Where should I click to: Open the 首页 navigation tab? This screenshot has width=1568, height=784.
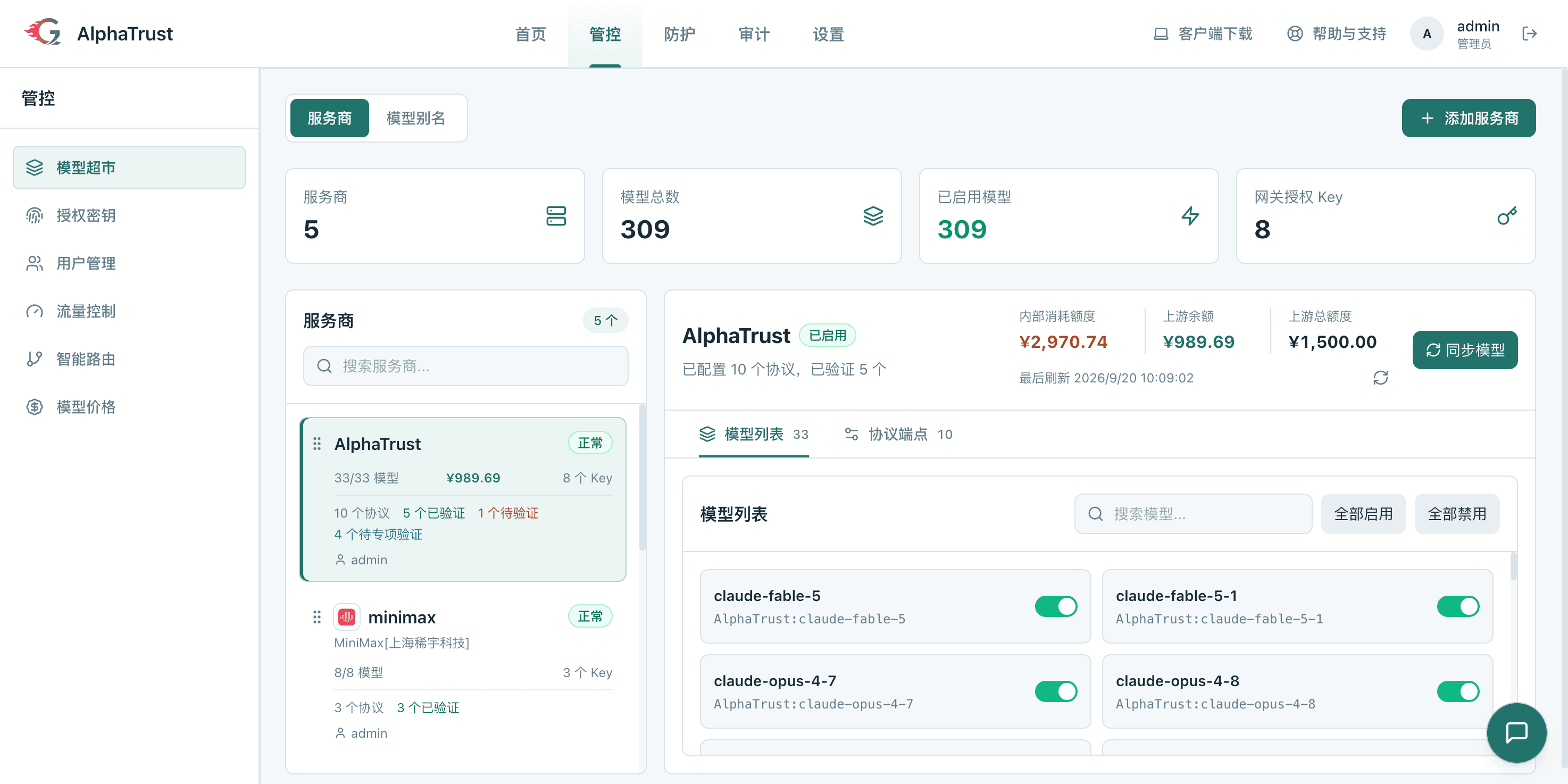(x=530, y=34)
